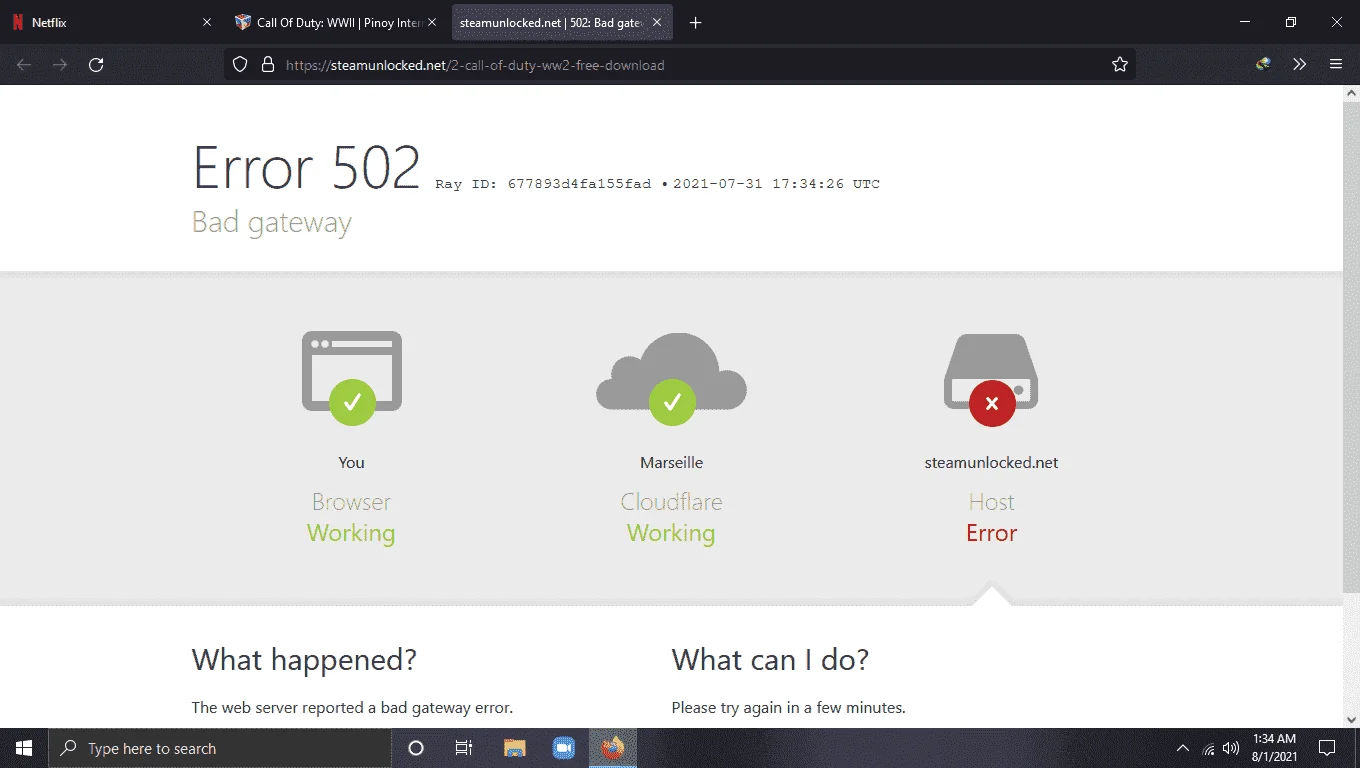The height and width of the screenshot is (768, 1360).
Task: Bookmark this page with the star icon
Action: pos(1120,65)
